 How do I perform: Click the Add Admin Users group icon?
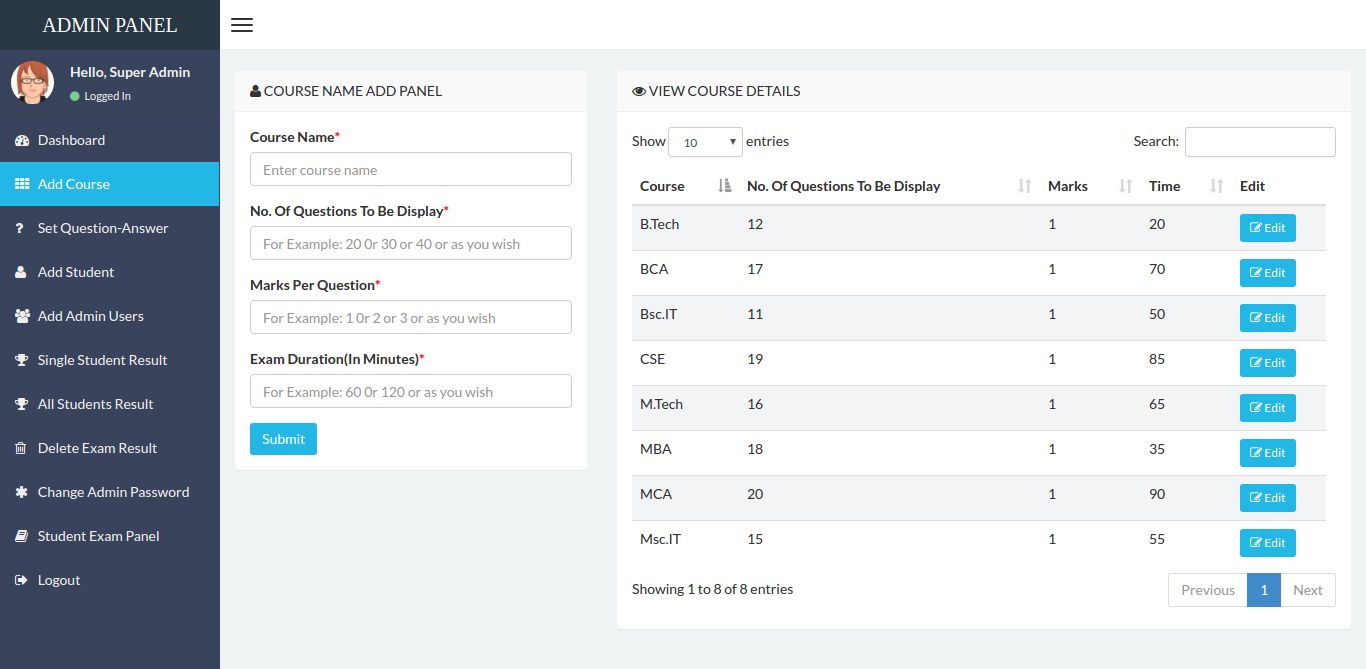coord(22,317)
